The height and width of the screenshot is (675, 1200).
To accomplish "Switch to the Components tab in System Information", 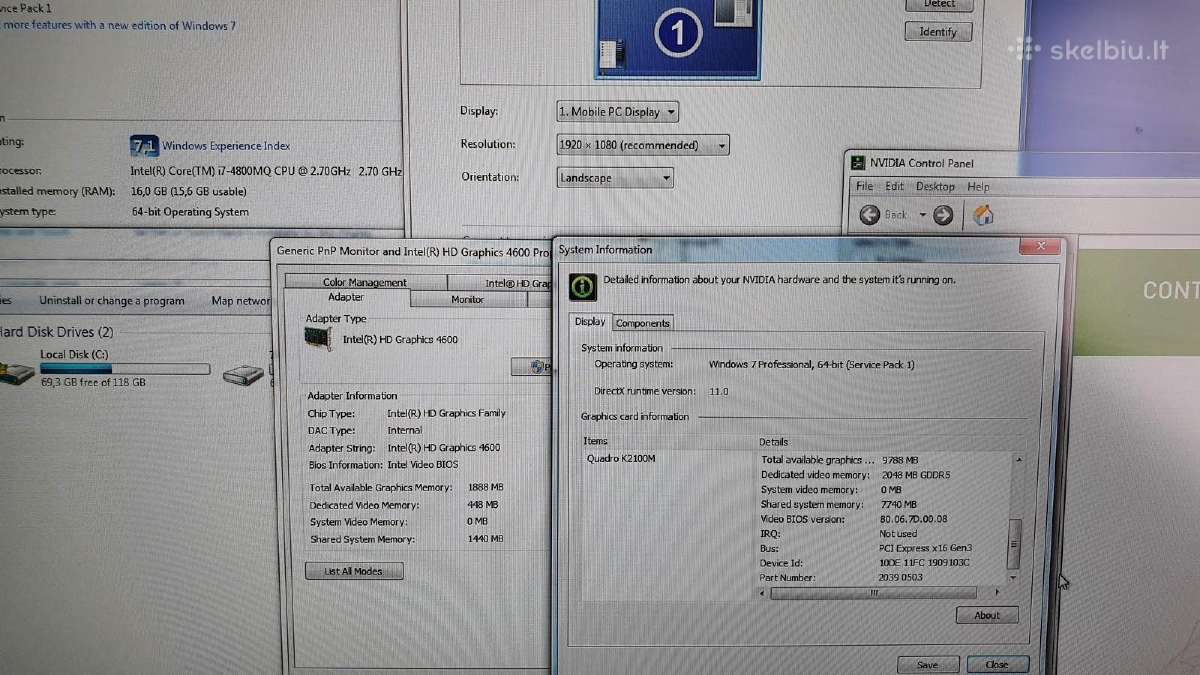I will [642, 323].
